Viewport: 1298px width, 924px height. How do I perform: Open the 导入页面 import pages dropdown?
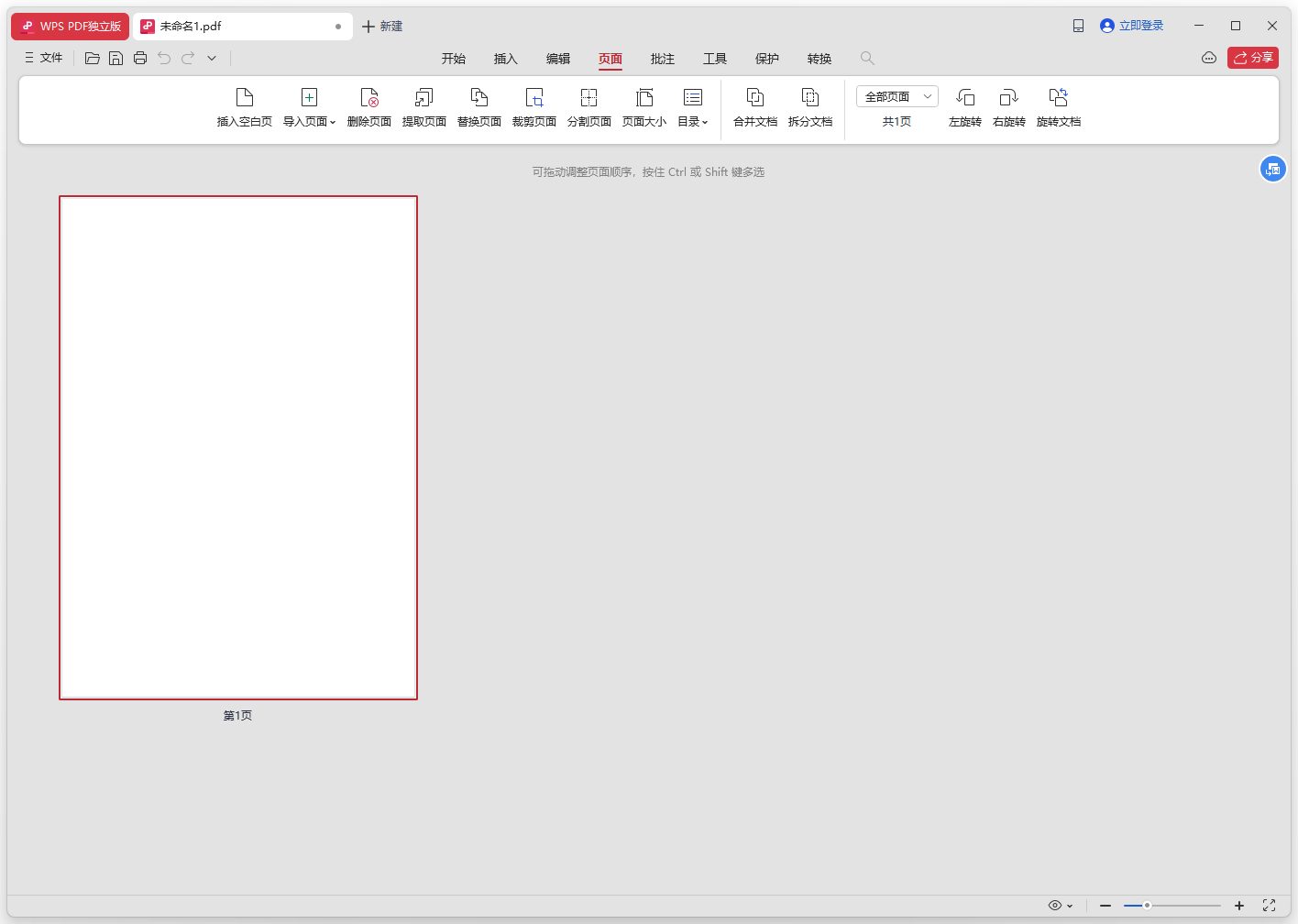(309, 105)
